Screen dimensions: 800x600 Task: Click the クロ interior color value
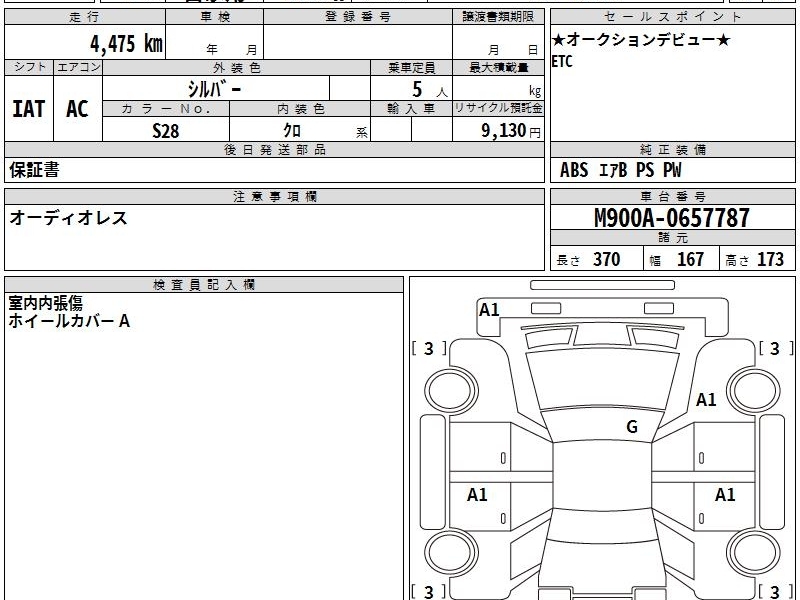pos(292,131)
